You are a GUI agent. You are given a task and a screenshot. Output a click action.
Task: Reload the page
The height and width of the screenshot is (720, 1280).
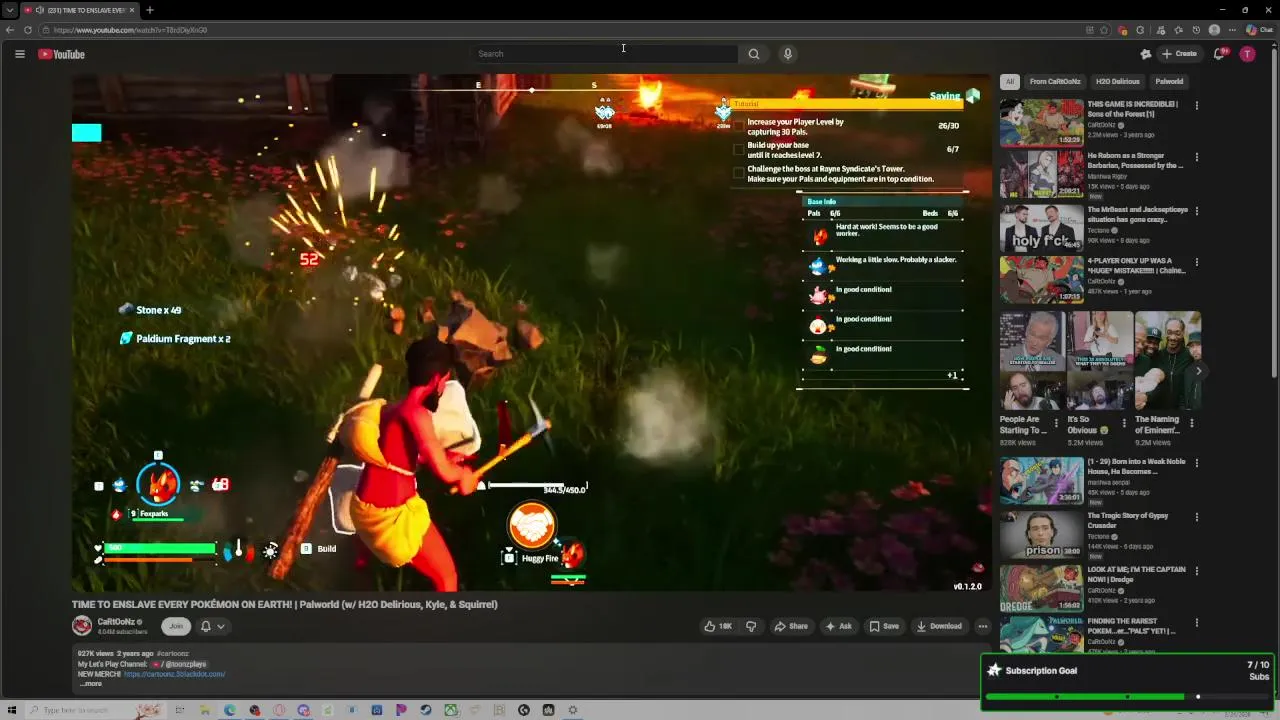point(28,30)
